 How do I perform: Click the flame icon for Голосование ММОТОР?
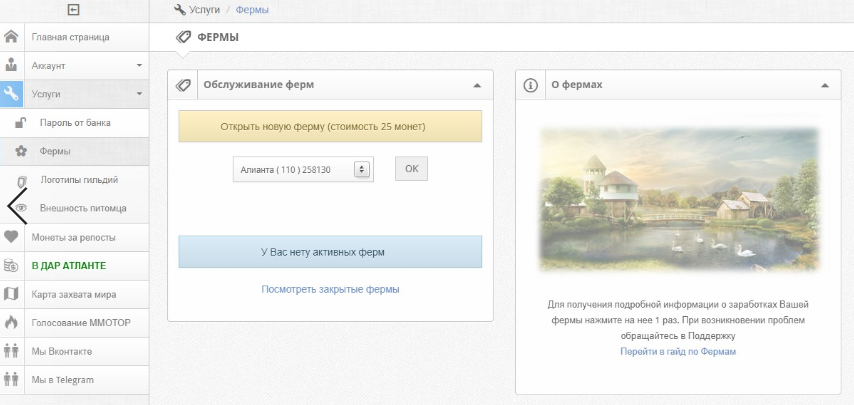(11, 322)
